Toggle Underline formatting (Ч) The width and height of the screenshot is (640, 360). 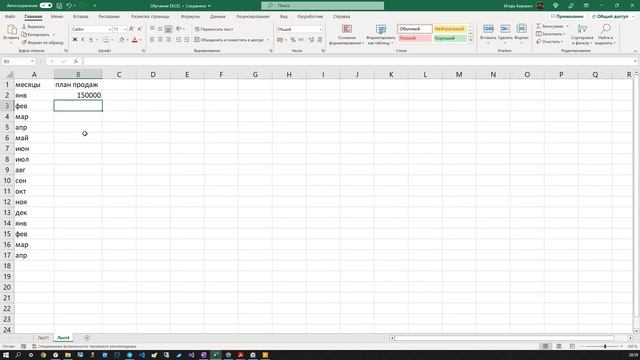click(x=91, y=40)
